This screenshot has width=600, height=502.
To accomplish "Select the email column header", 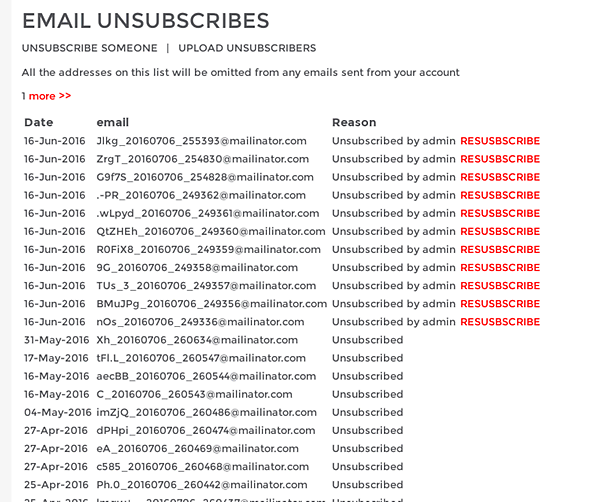I will 112,122.
